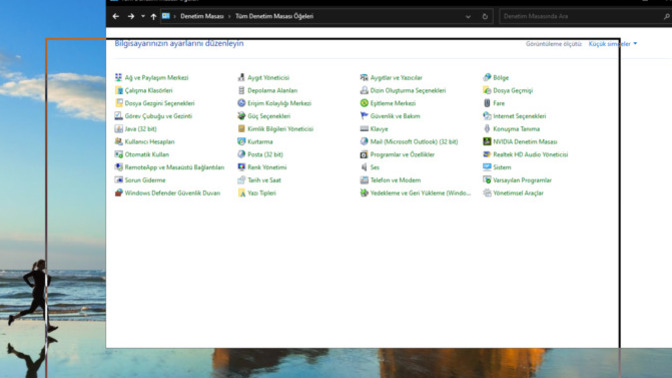Open Çalışma Klasörleri icon

pos(119,90)
